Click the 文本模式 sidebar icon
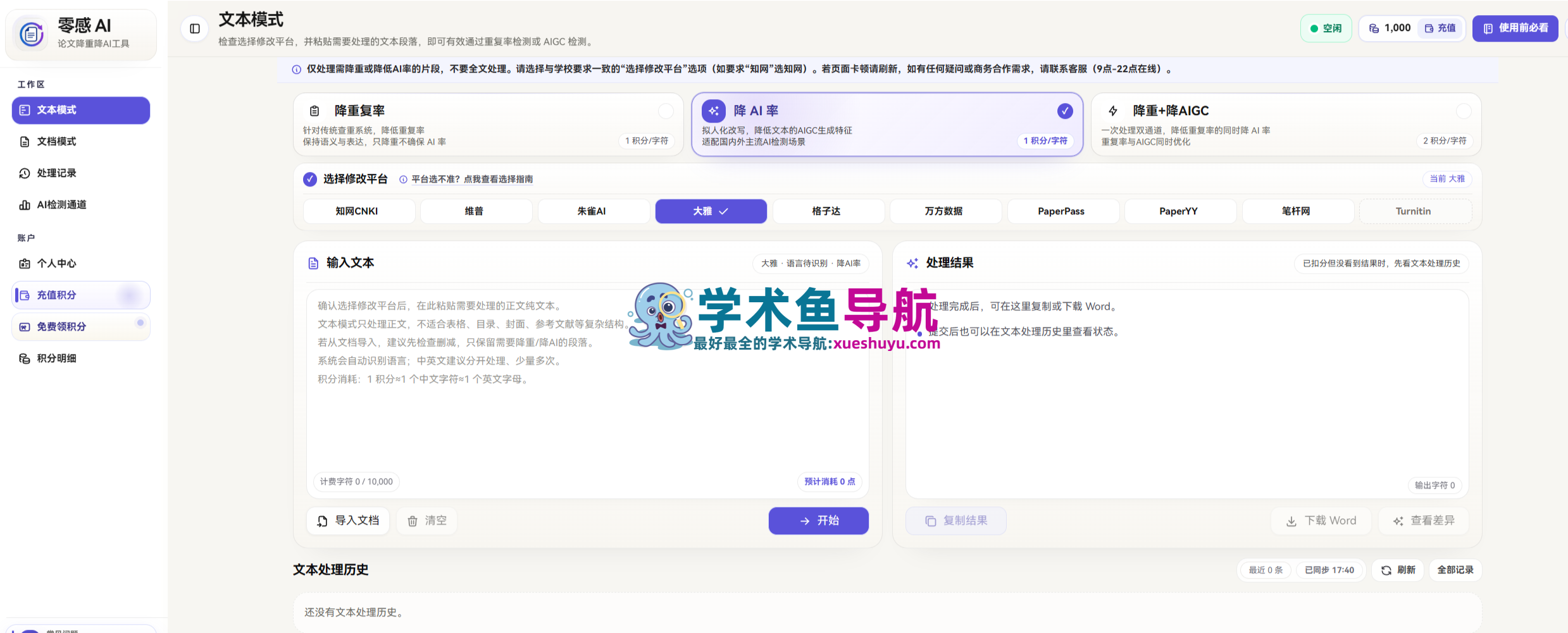Viewport: 1568px width, 633px height. [x=25, y=110]
